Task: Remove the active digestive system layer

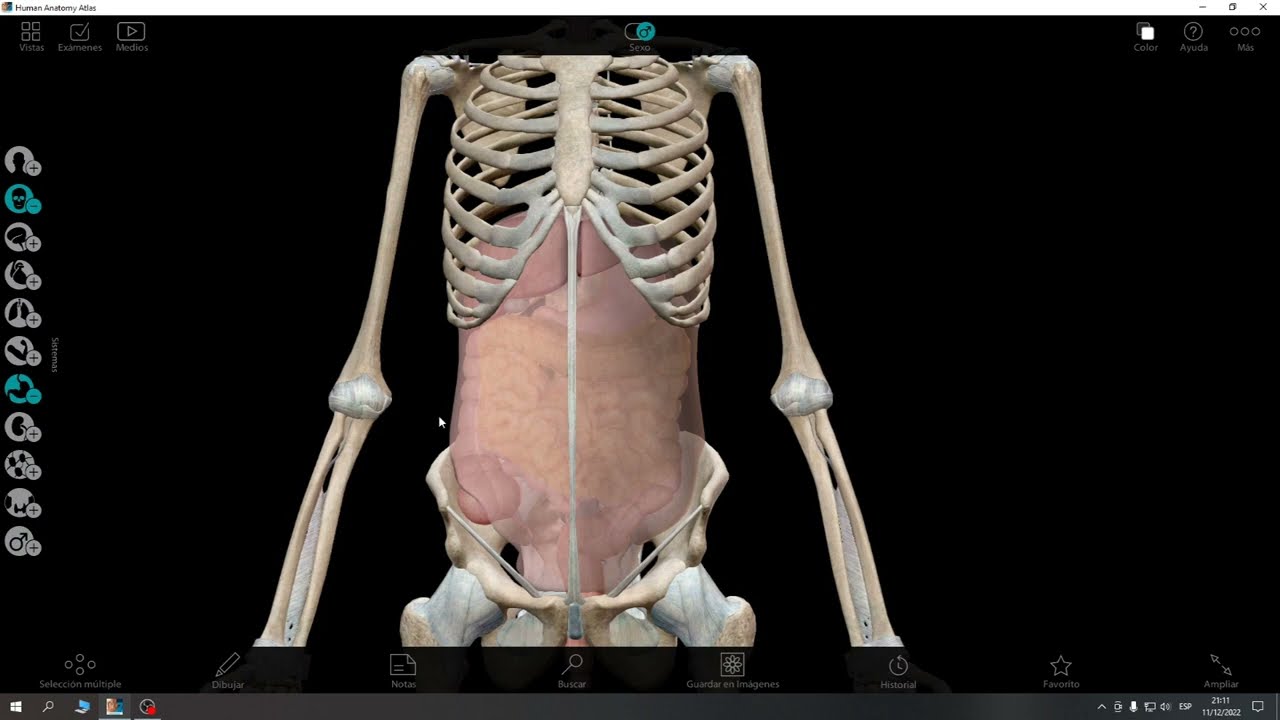Action: [22, 390]
